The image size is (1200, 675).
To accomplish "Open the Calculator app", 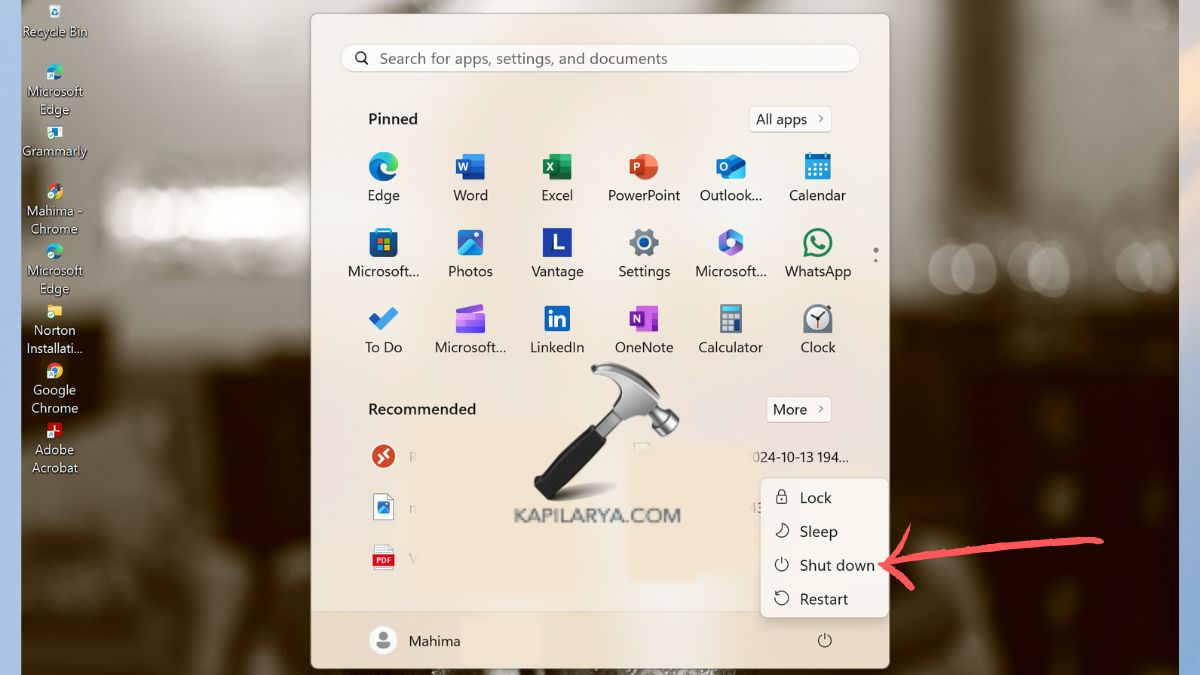I will [x=731, y=329].
